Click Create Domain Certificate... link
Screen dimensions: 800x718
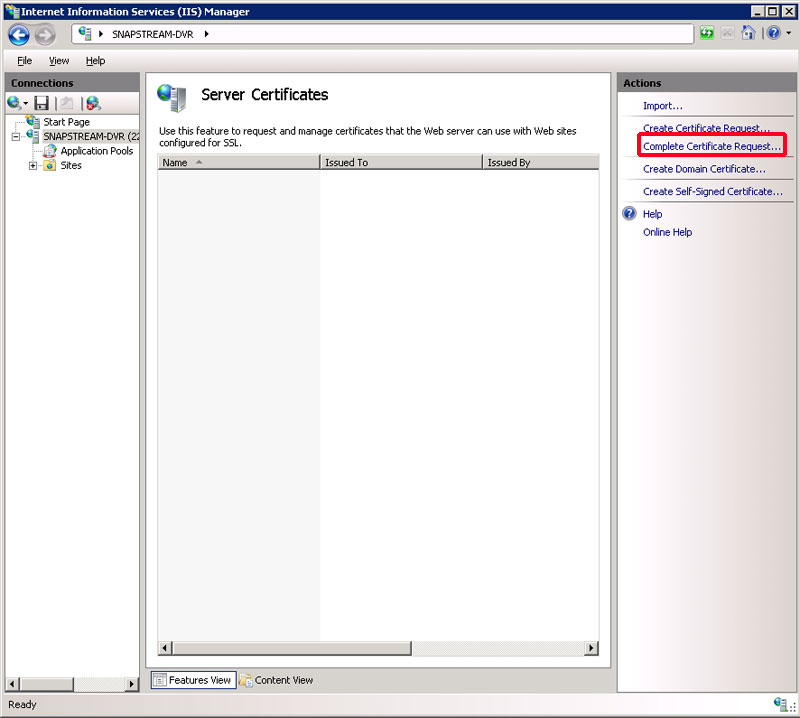pos(704,169)
